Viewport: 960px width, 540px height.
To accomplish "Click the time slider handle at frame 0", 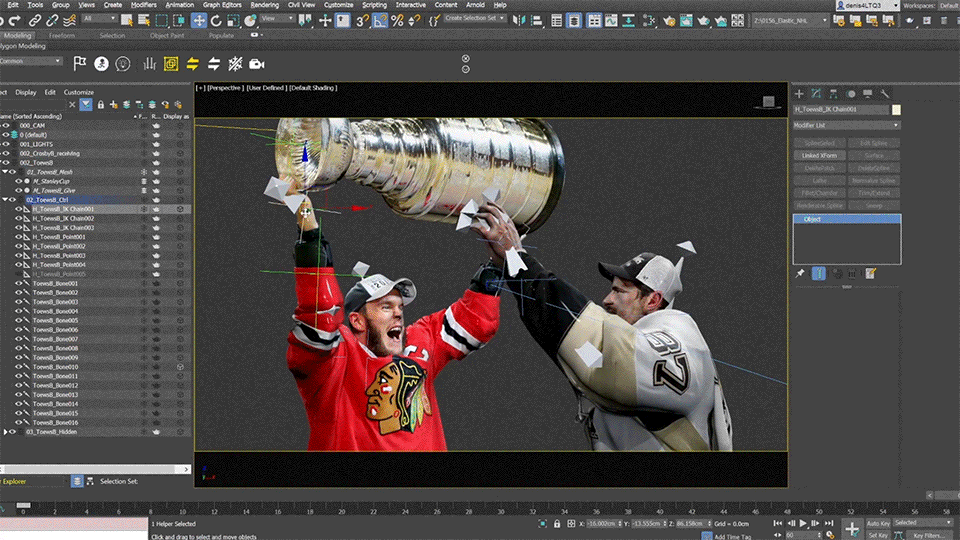I will 23,505.
